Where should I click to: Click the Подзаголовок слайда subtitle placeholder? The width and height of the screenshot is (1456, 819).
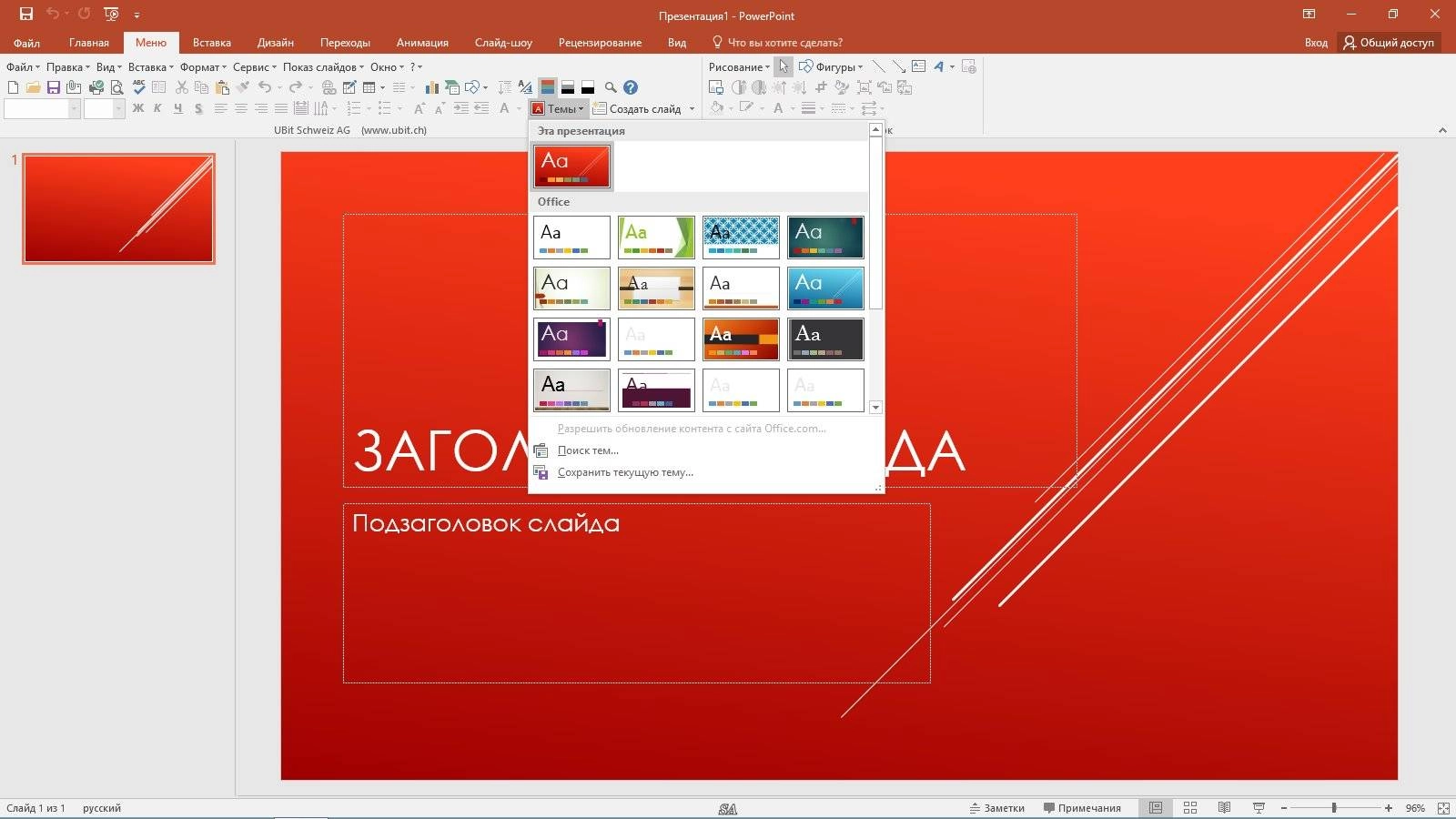click(x=636, y=592)
